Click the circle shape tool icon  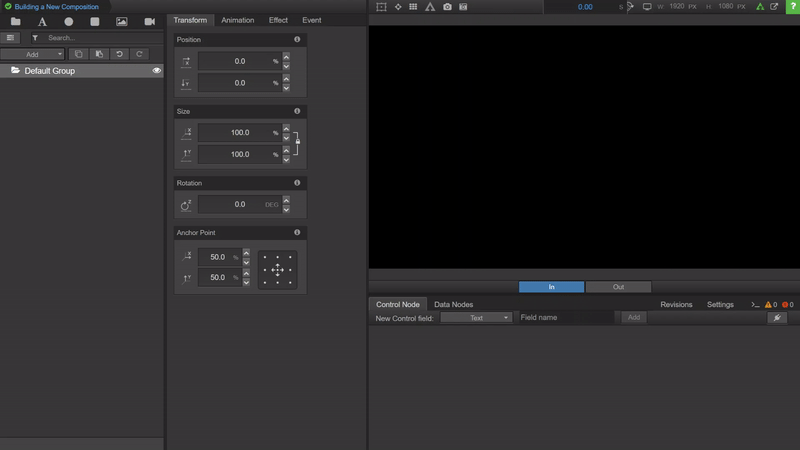pyautogui.click(x=69, y=21)
